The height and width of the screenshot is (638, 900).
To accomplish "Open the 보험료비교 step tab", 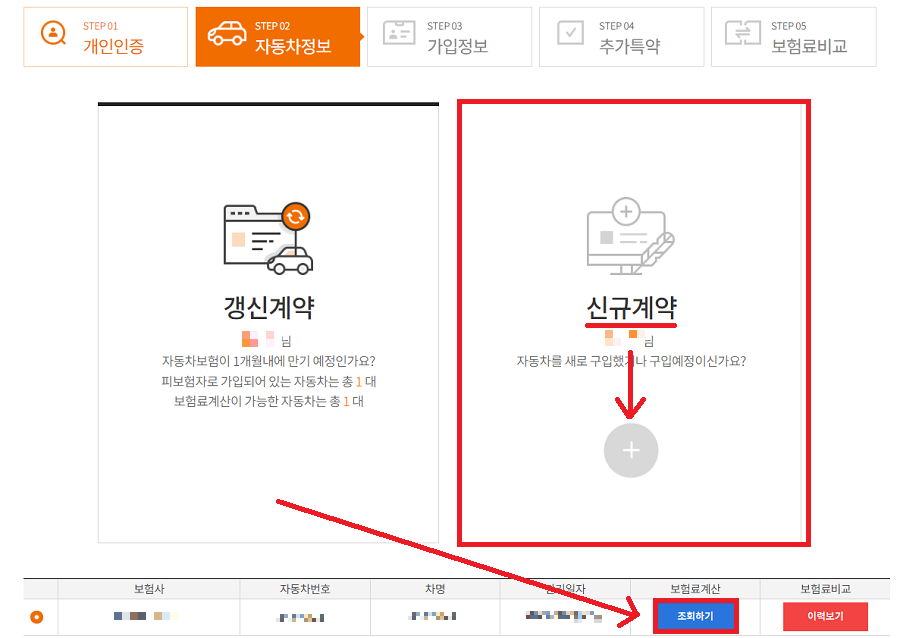I will click(x=794, y=37).
